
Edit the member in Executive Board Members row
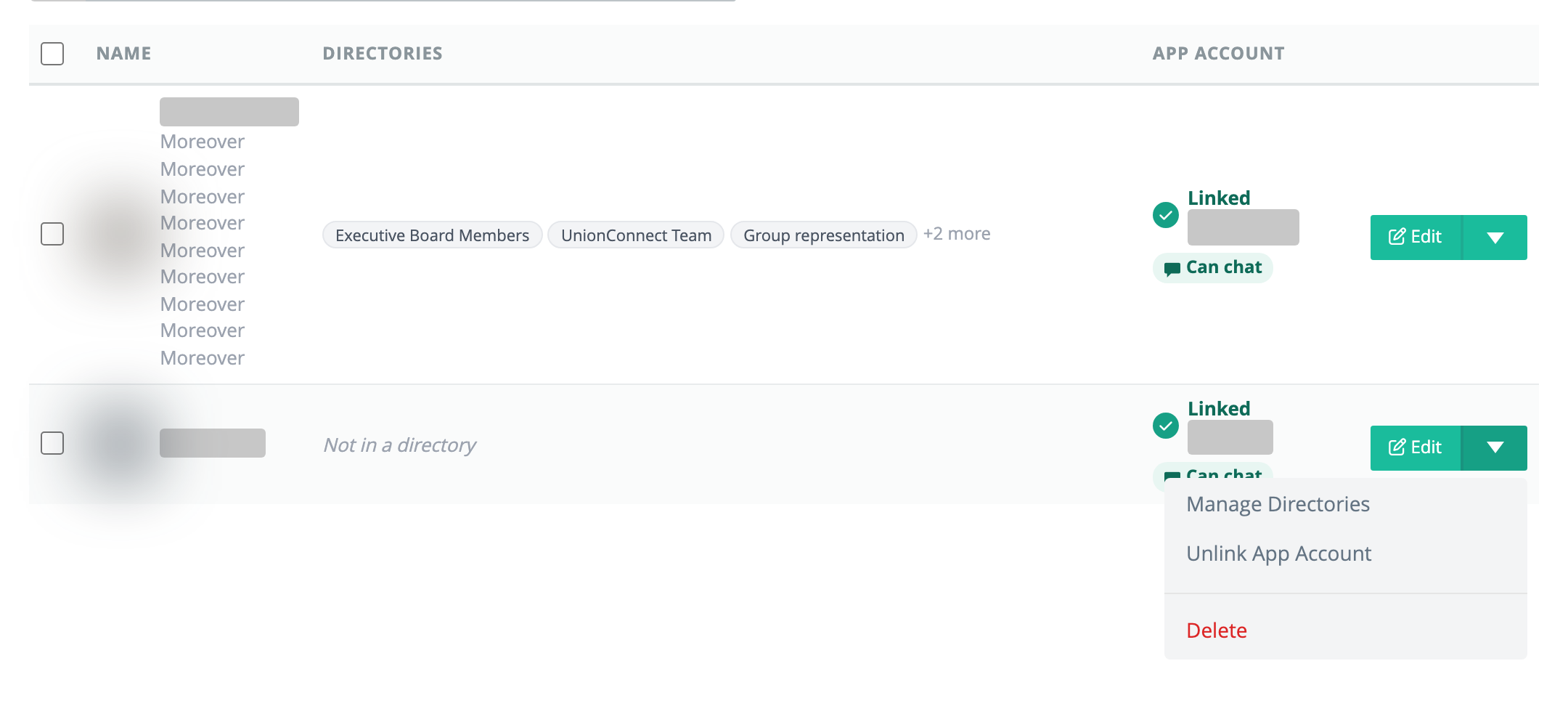pos(1415,237)
